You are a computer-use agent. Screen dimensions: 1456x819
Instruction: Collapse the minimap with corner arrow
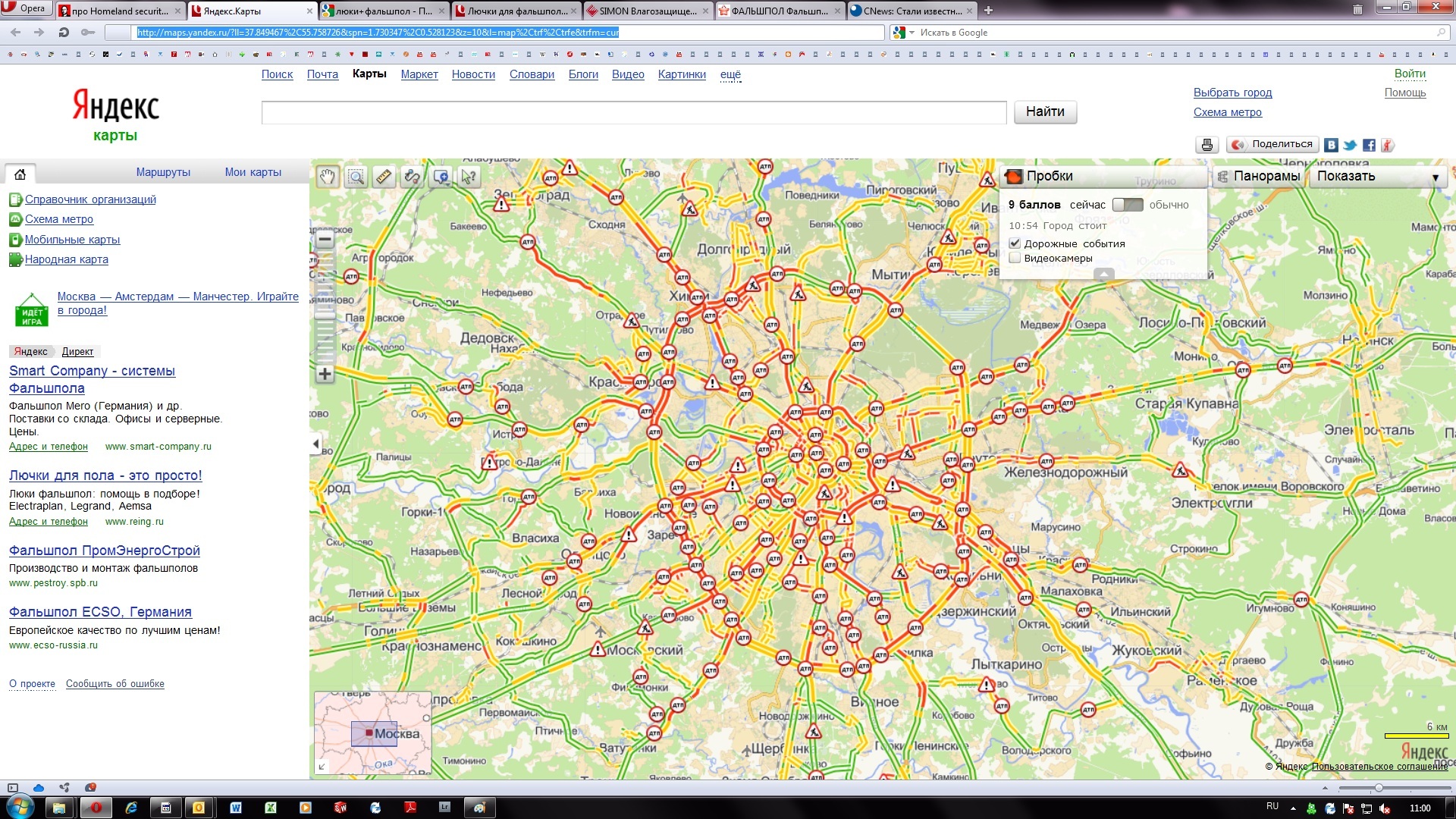click(x=322, y=767)
